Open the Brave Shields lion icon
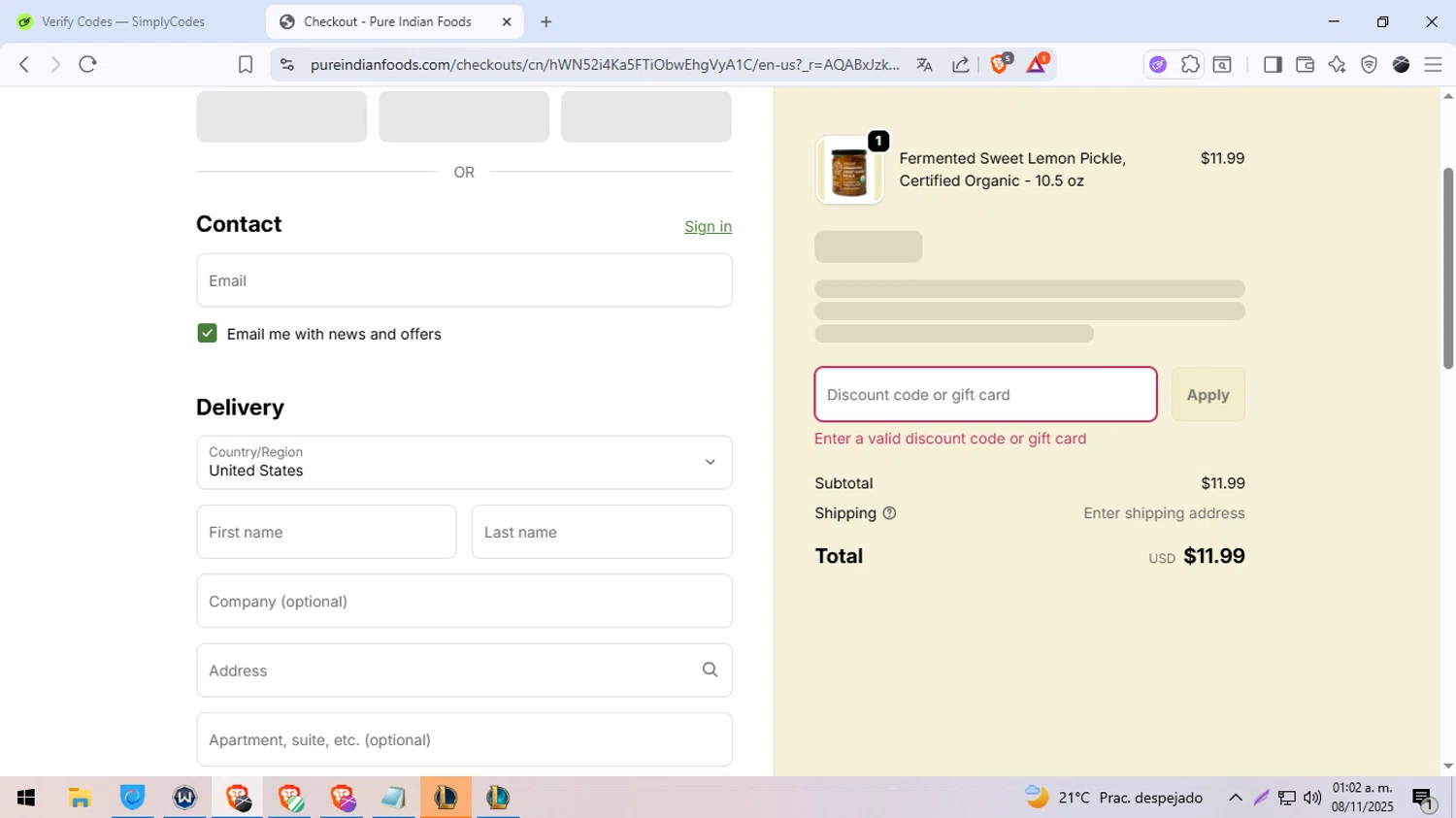The image size is (1456, 818). pos(1000,64)
